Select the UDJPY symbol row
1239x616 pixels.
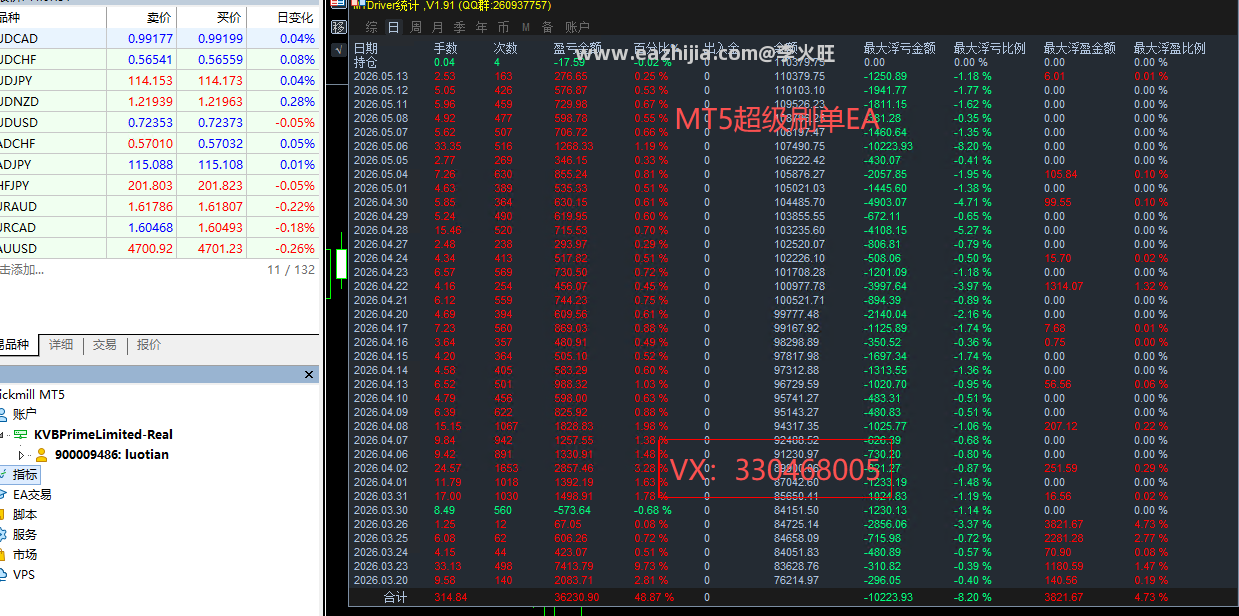coord(160,80)
